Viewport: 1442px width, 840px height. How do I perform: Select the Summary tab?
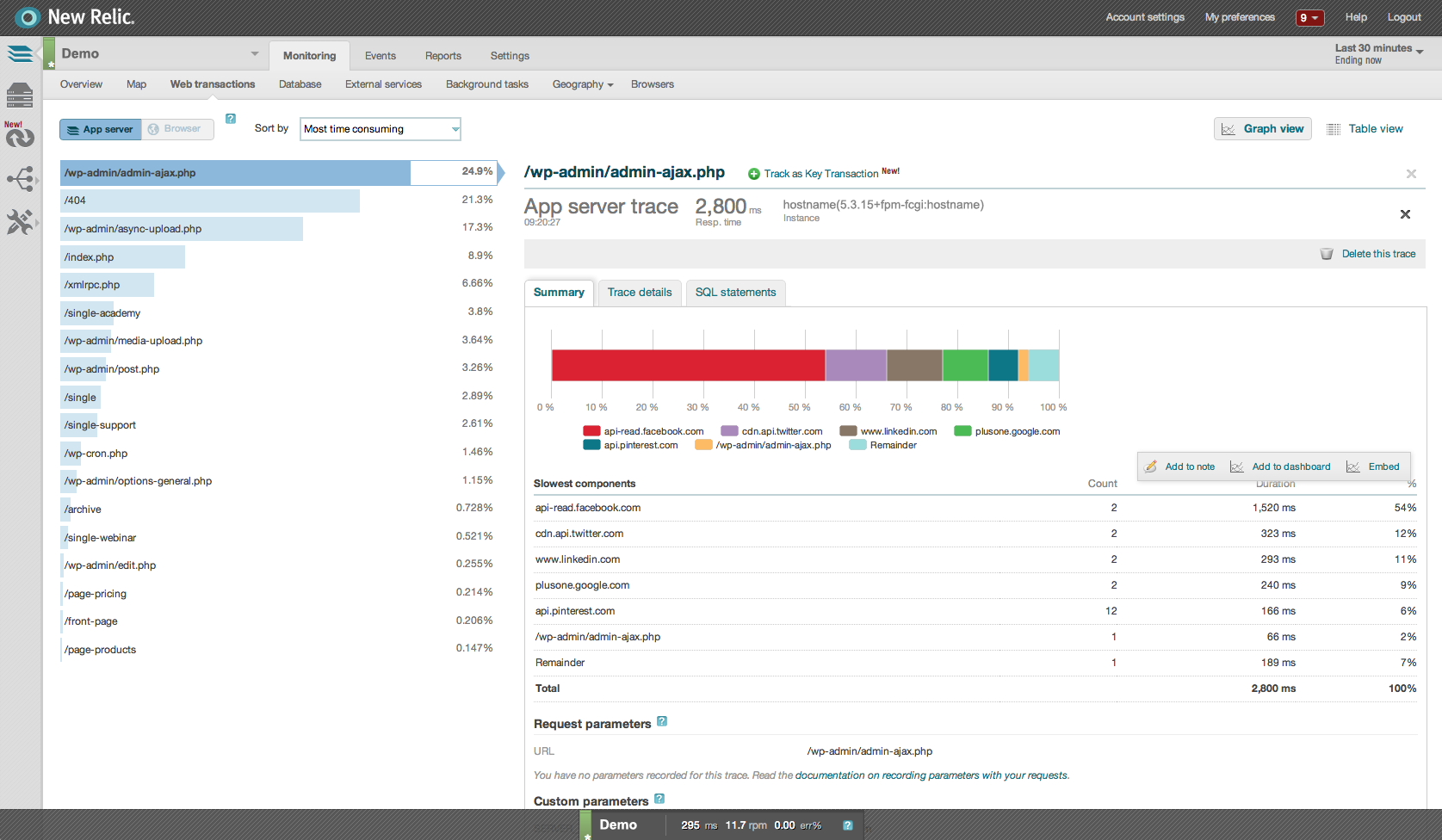coord(559,293)
